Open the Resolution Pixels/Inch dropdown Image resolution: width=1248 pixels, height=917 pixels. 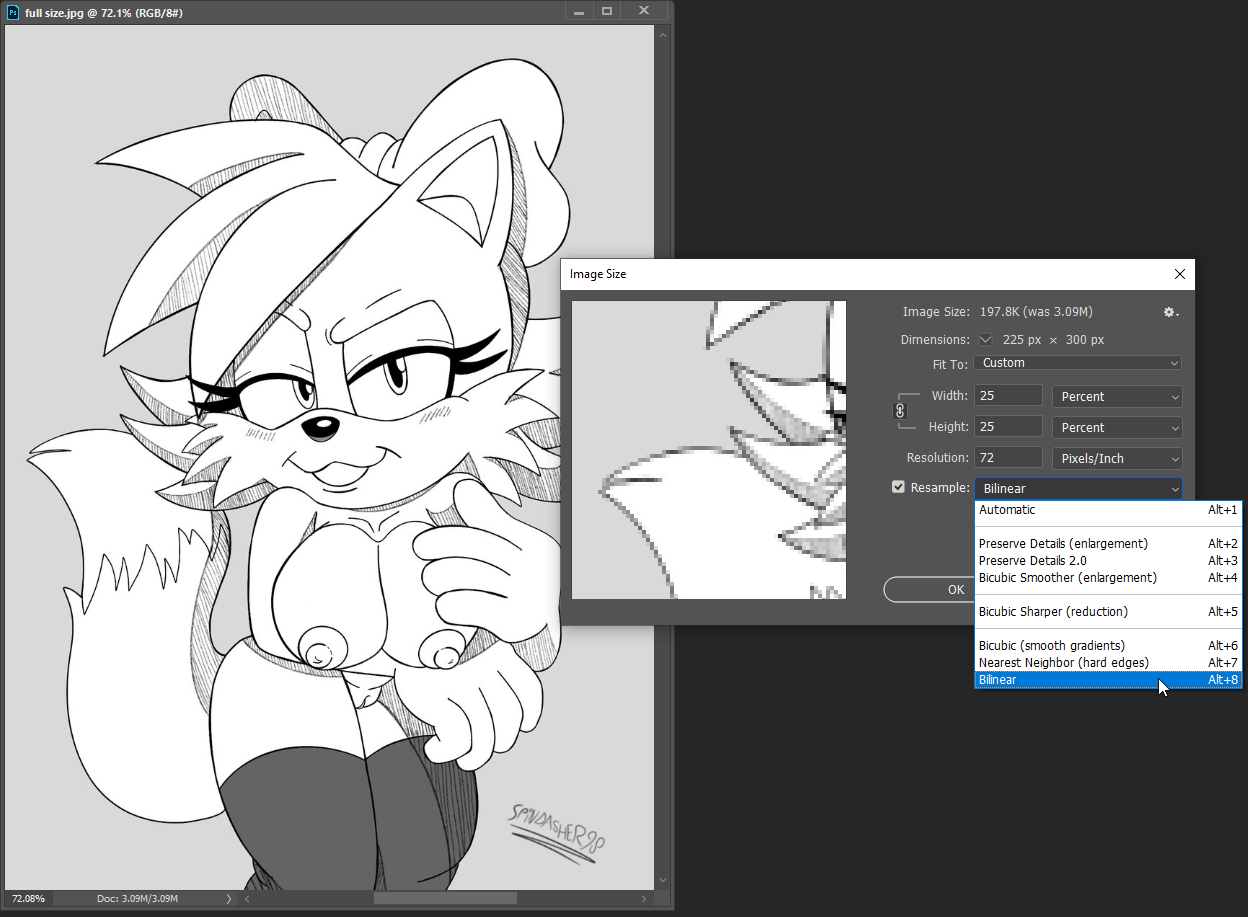pyautogui.click(x=1117, y=458)
